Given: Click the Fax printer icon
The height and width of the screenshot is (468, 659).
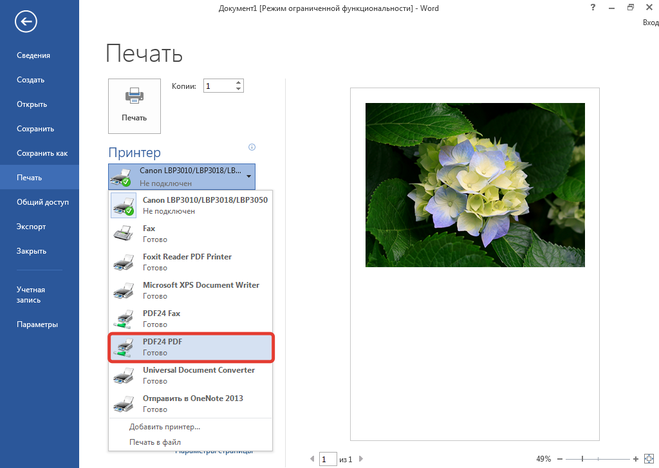Looking at the screenshot, I should pos(124,233).
